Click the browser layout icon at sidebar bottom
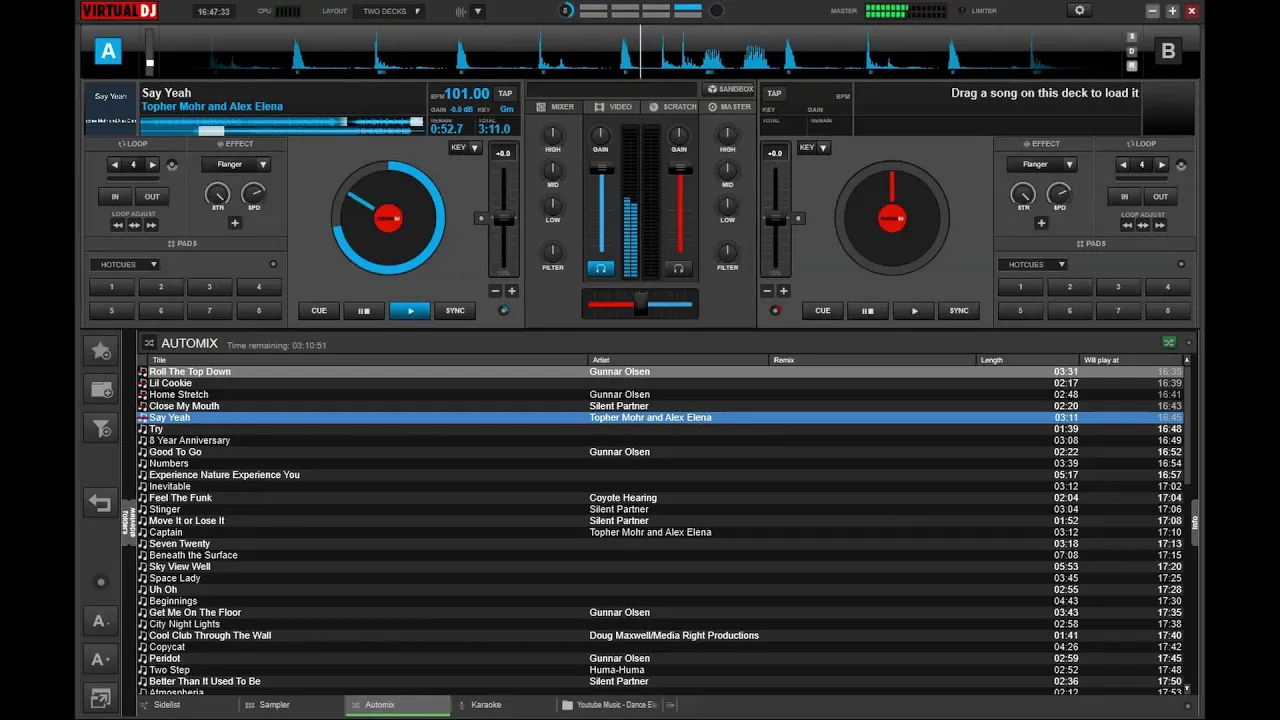 click(101, 698)
